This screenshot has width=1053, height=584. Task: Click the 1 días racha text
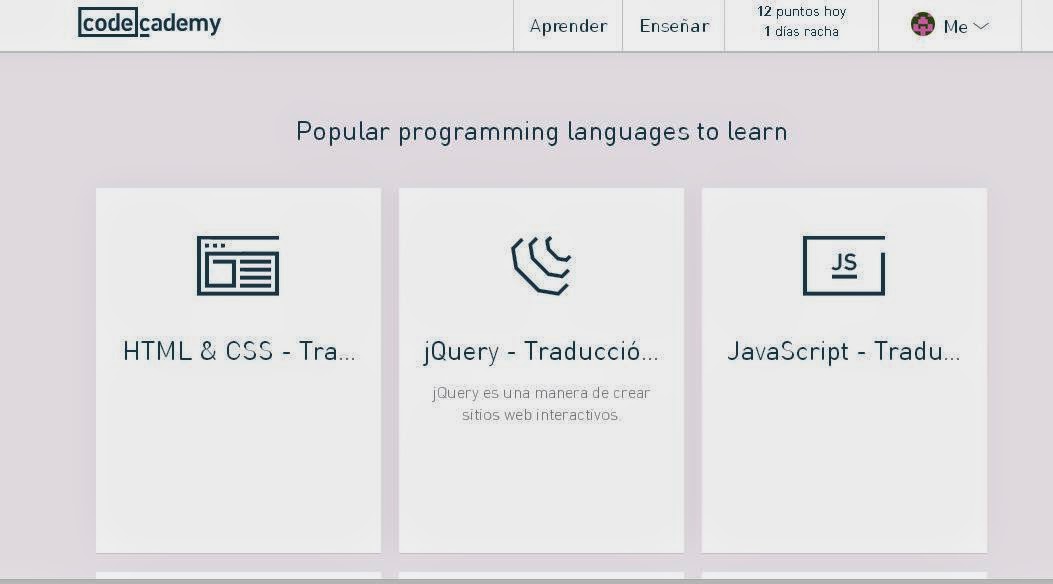tap(801, 32)
